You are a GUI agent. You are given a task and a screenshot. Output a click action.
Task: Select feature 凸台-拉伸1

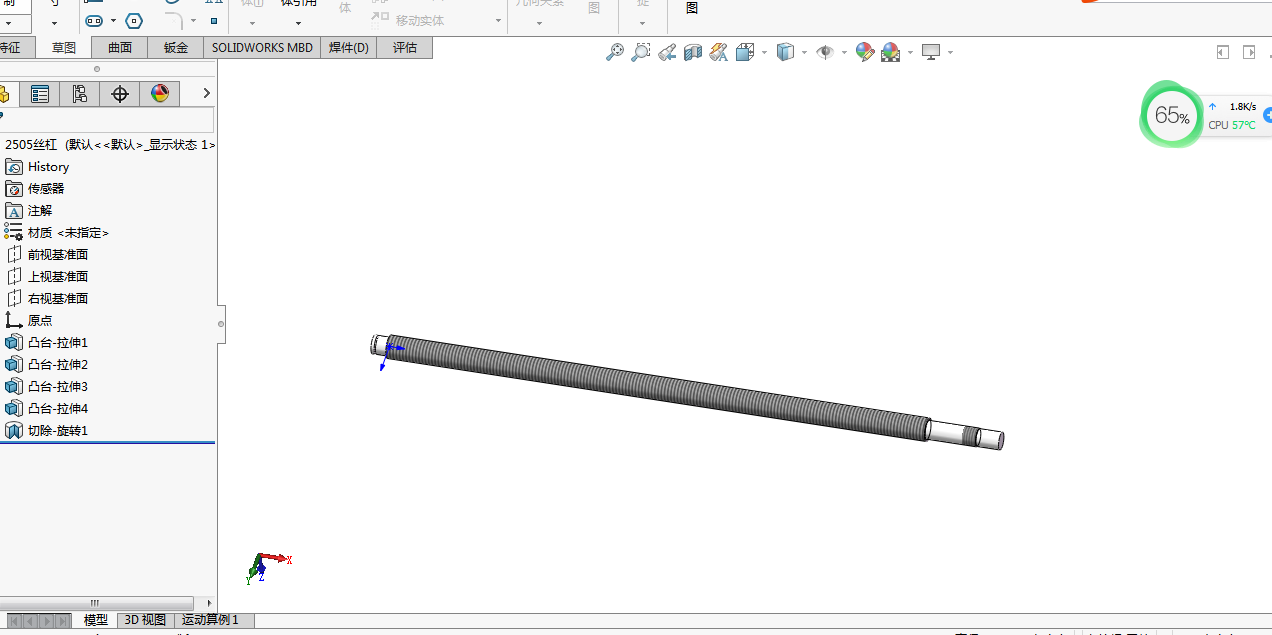pyautogui.click(x=58, y=343)
